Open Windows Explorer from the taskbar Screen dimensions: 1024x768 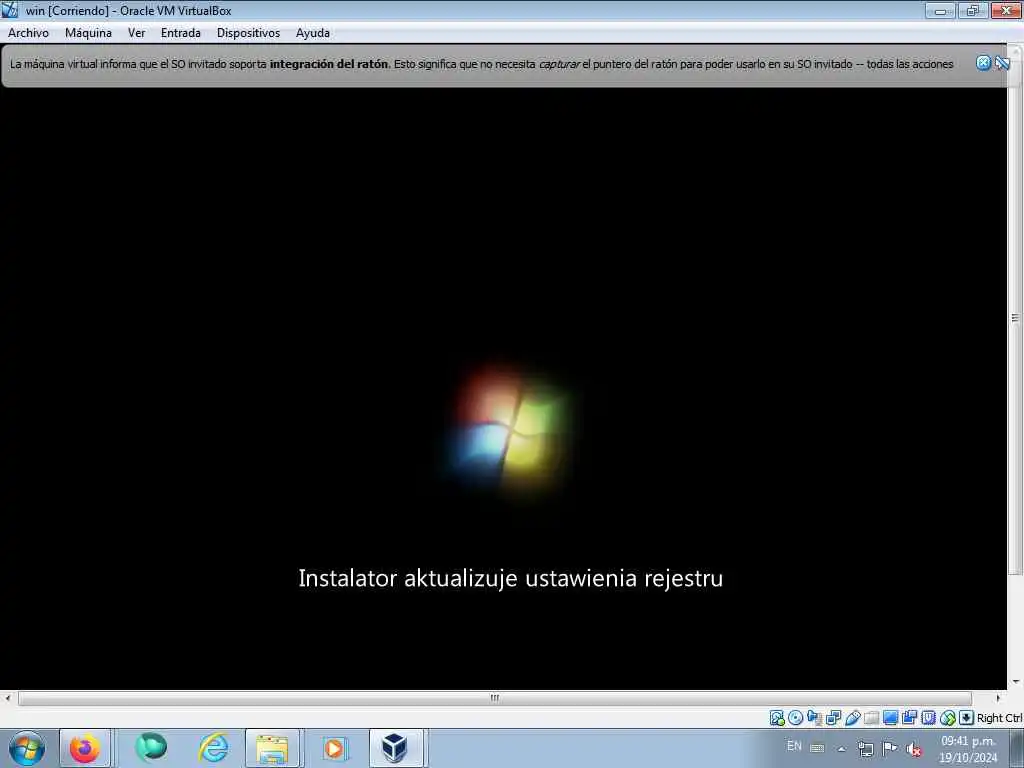pos(272,748)
